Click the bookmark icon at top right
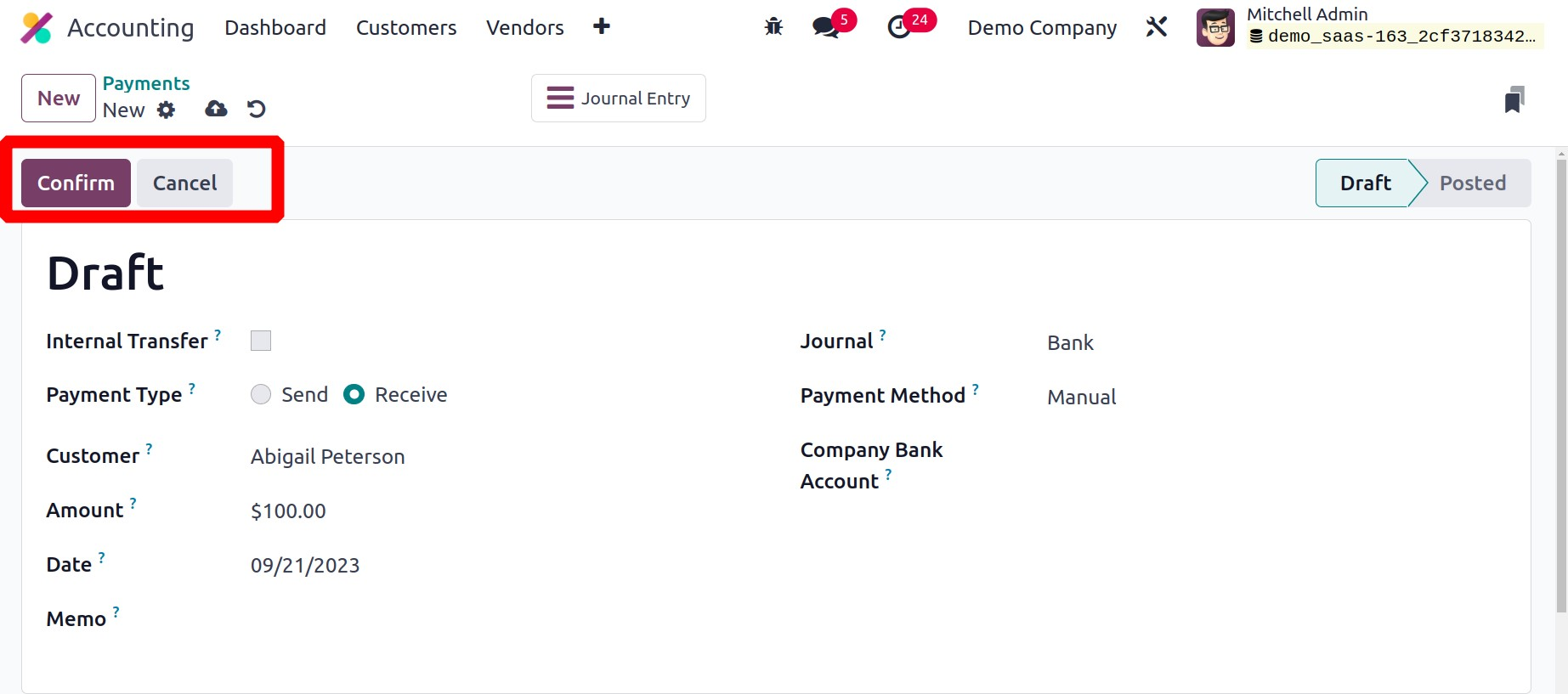 [1514, 99]
